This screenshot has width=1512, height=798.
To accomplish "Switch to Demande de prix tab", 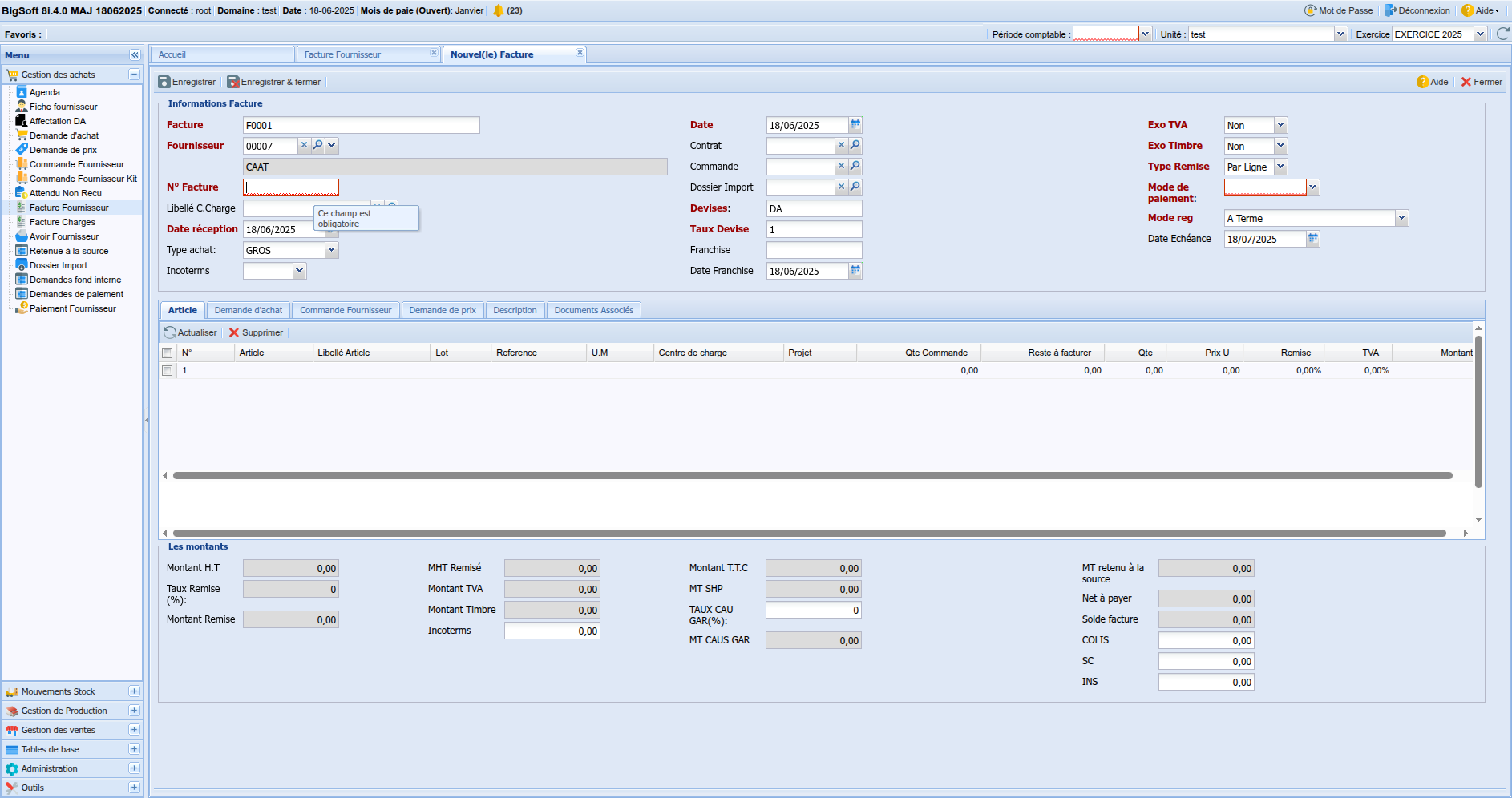I will (x=443, y=310).
